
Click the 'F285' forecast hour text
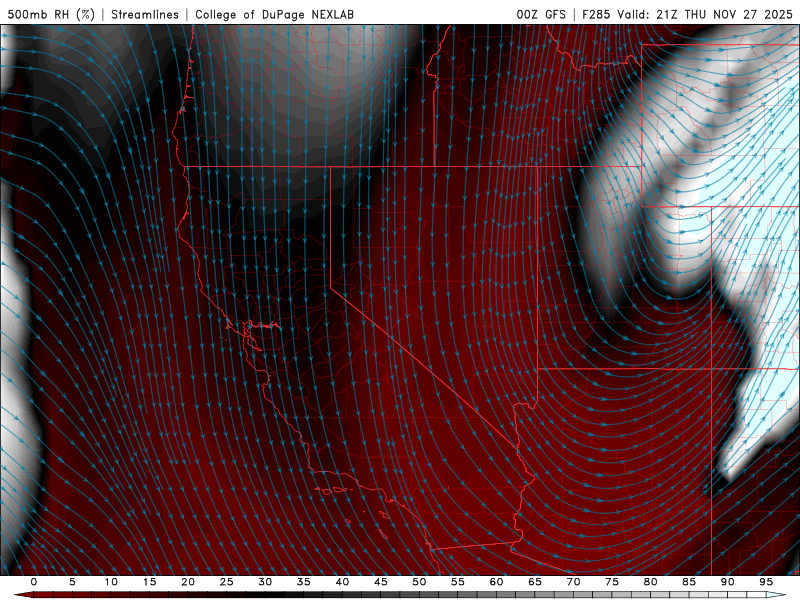(596, 14)
